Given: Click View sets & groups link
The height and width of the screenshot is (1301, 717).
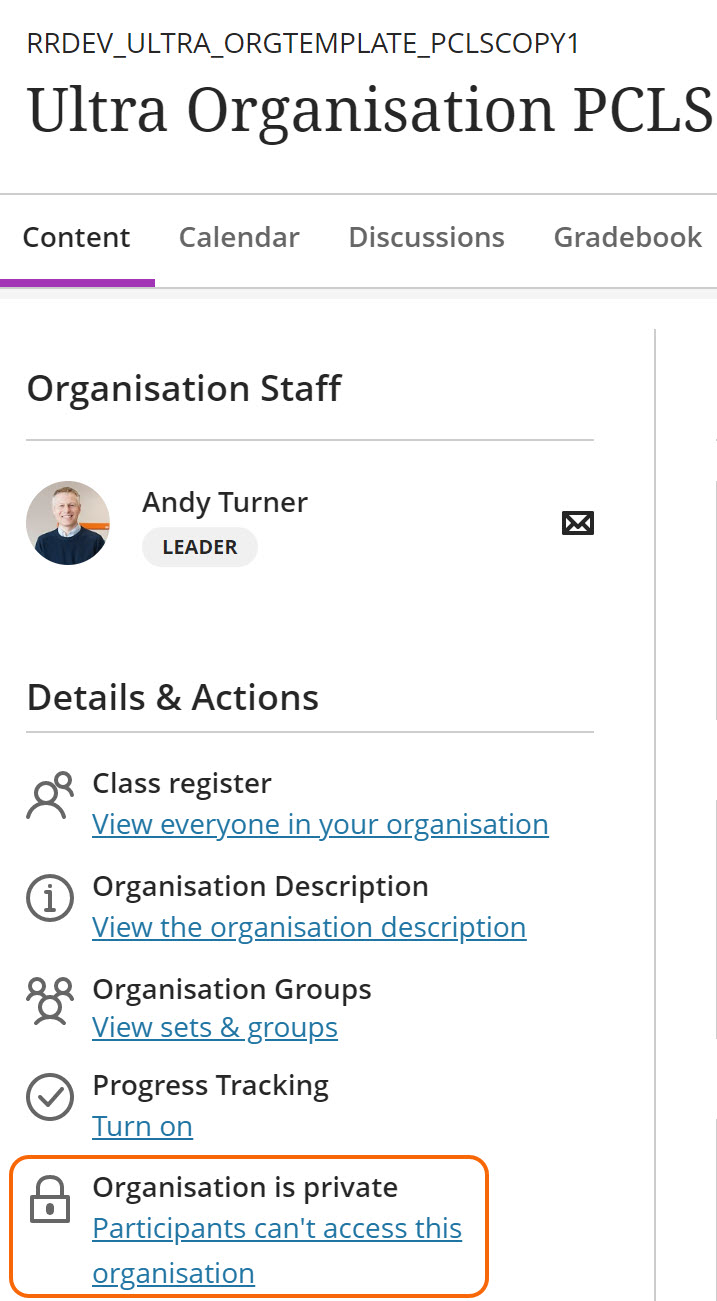Looking at the screenshot, I should click(x=215, y=1027).
